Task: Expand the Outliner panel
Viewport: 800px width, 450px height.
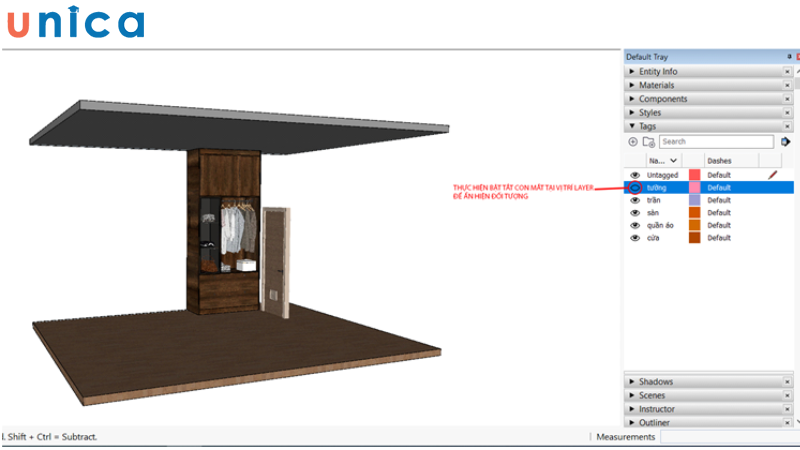Action: coord(632,422)
